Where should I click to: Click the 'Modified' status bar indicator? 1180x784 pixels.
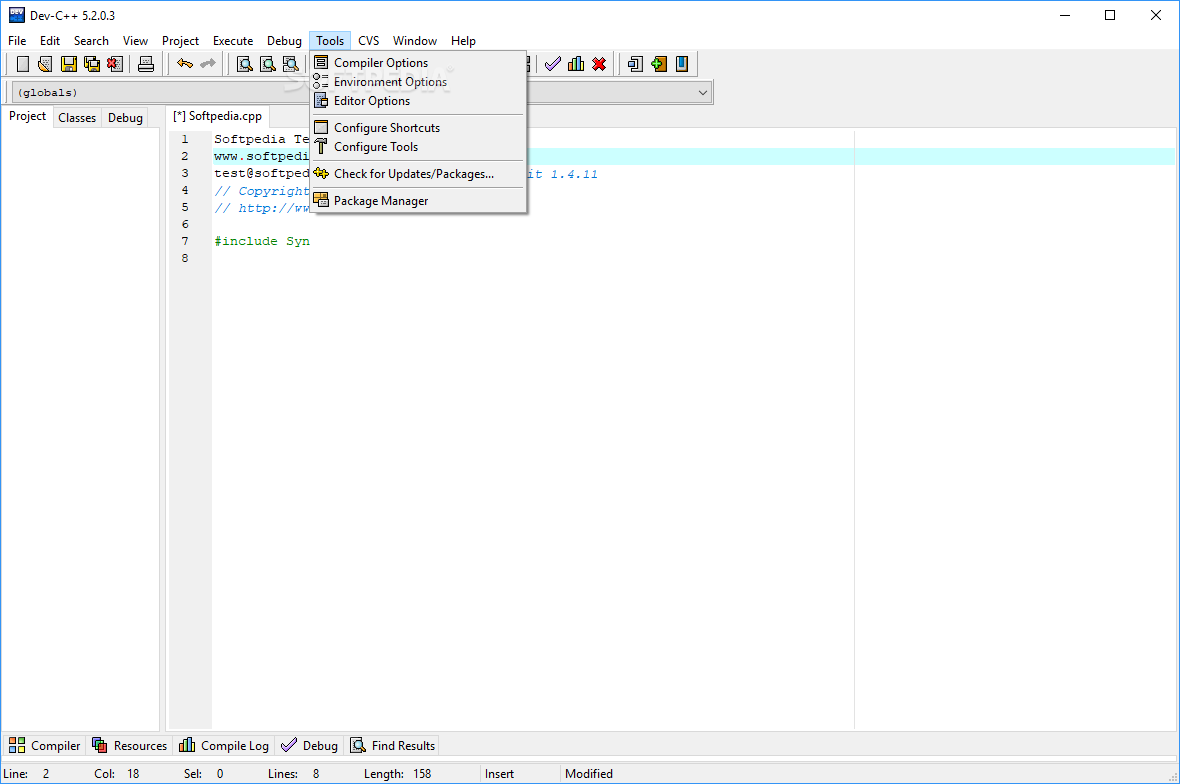point(588,773)
